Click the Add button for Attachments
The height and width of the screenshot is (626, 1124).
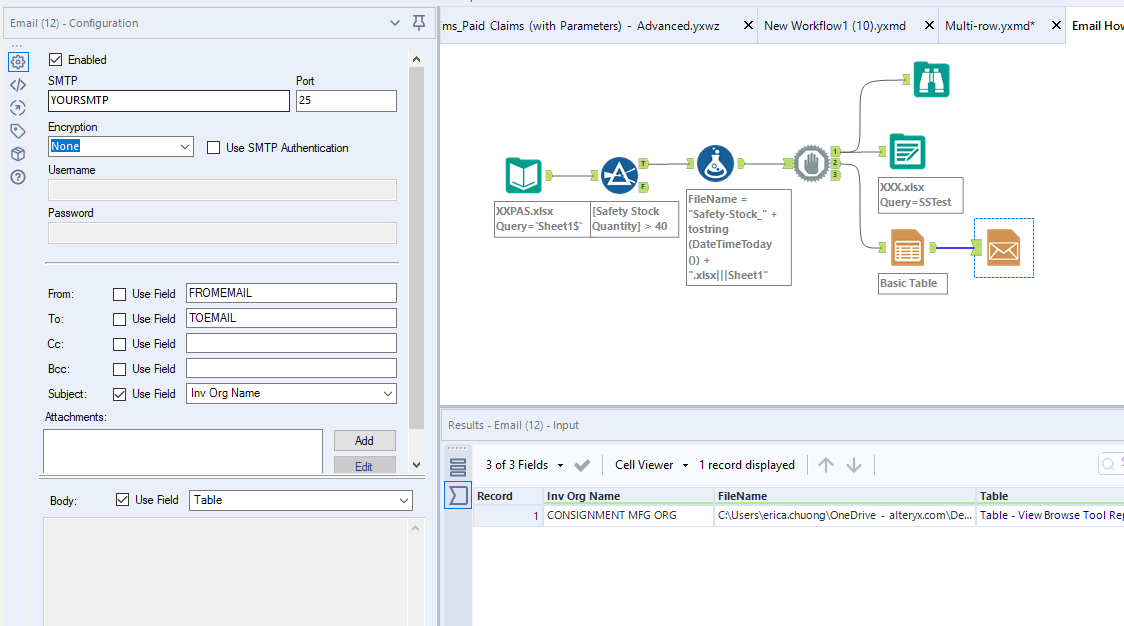364,440
